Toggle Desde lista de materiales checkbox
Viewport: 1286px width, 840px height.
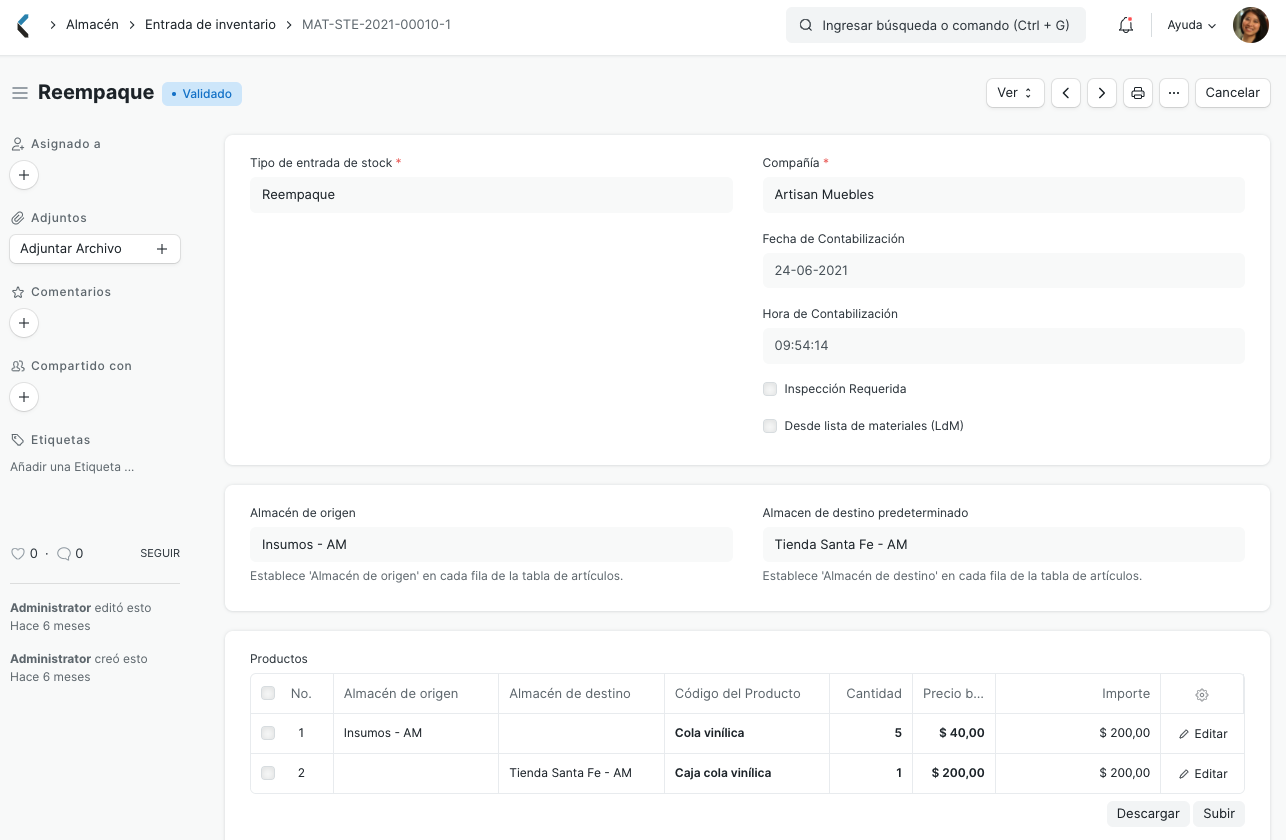click(770, 426)
